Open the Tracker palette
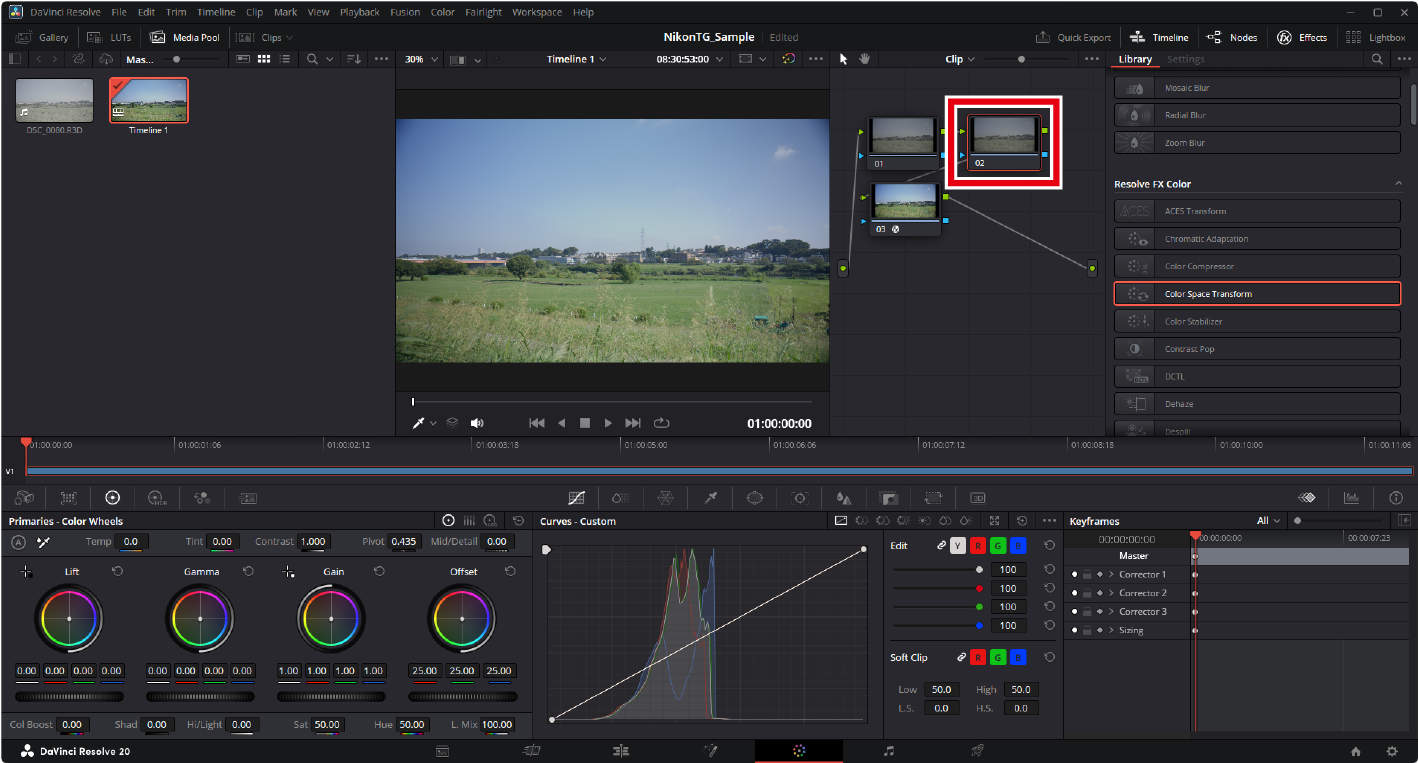 tap(800, 497)
